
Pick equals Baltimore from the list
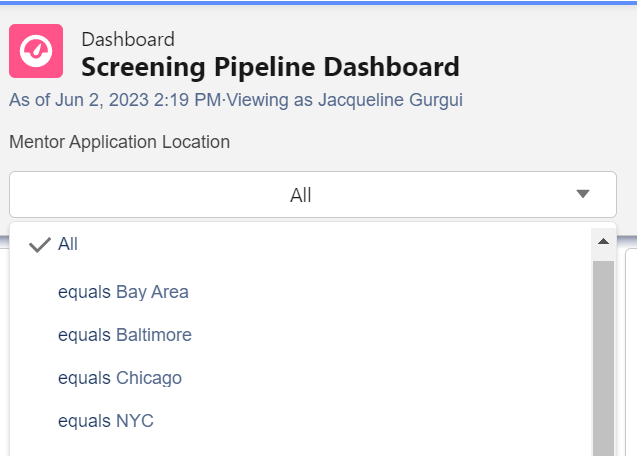(124, 335)
